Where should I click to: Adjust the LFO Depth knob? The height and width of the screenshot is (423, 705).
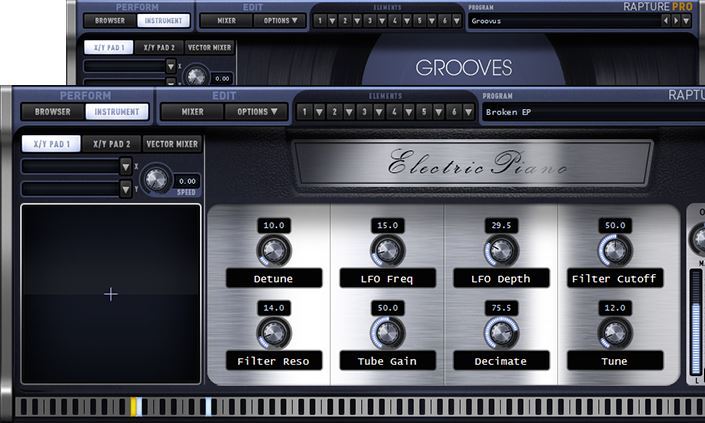tap(501, 250)
